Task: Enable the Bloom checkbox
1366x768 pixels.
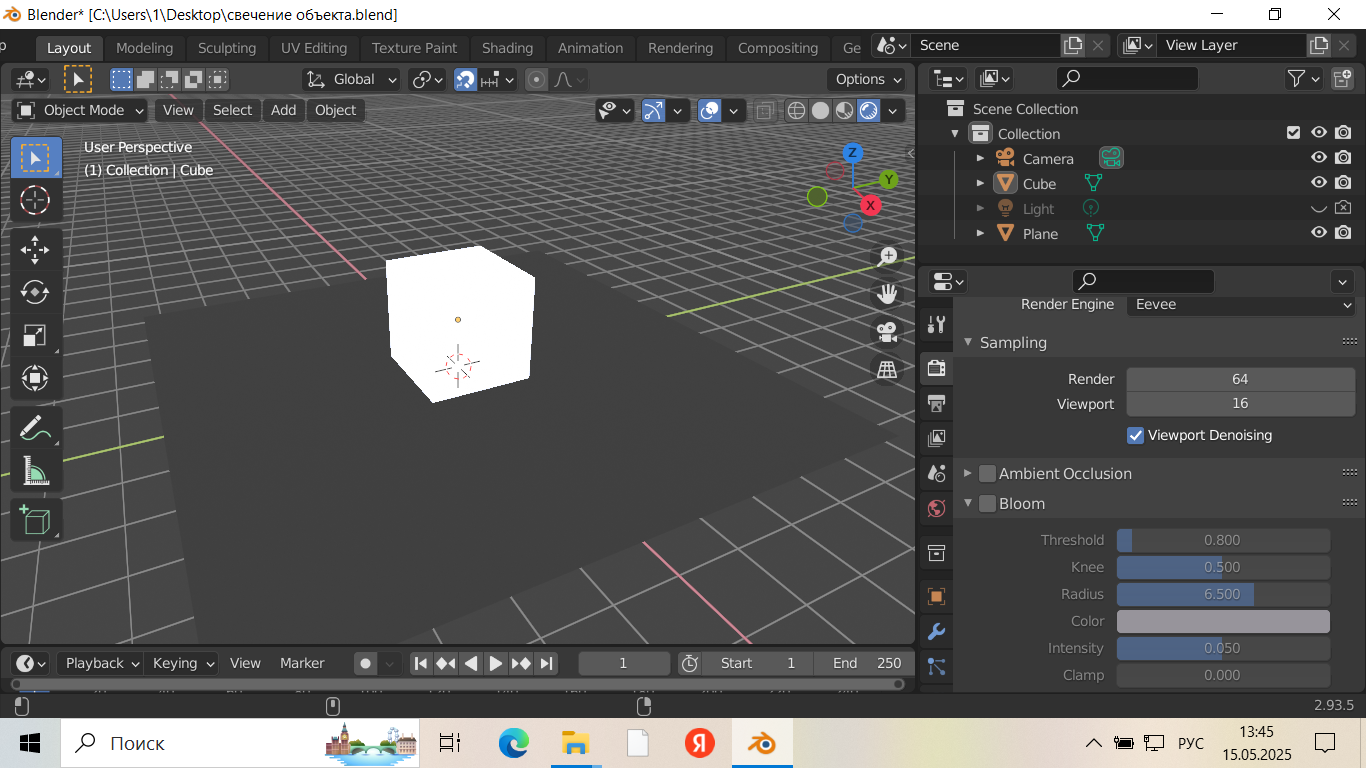Action: 987,504
